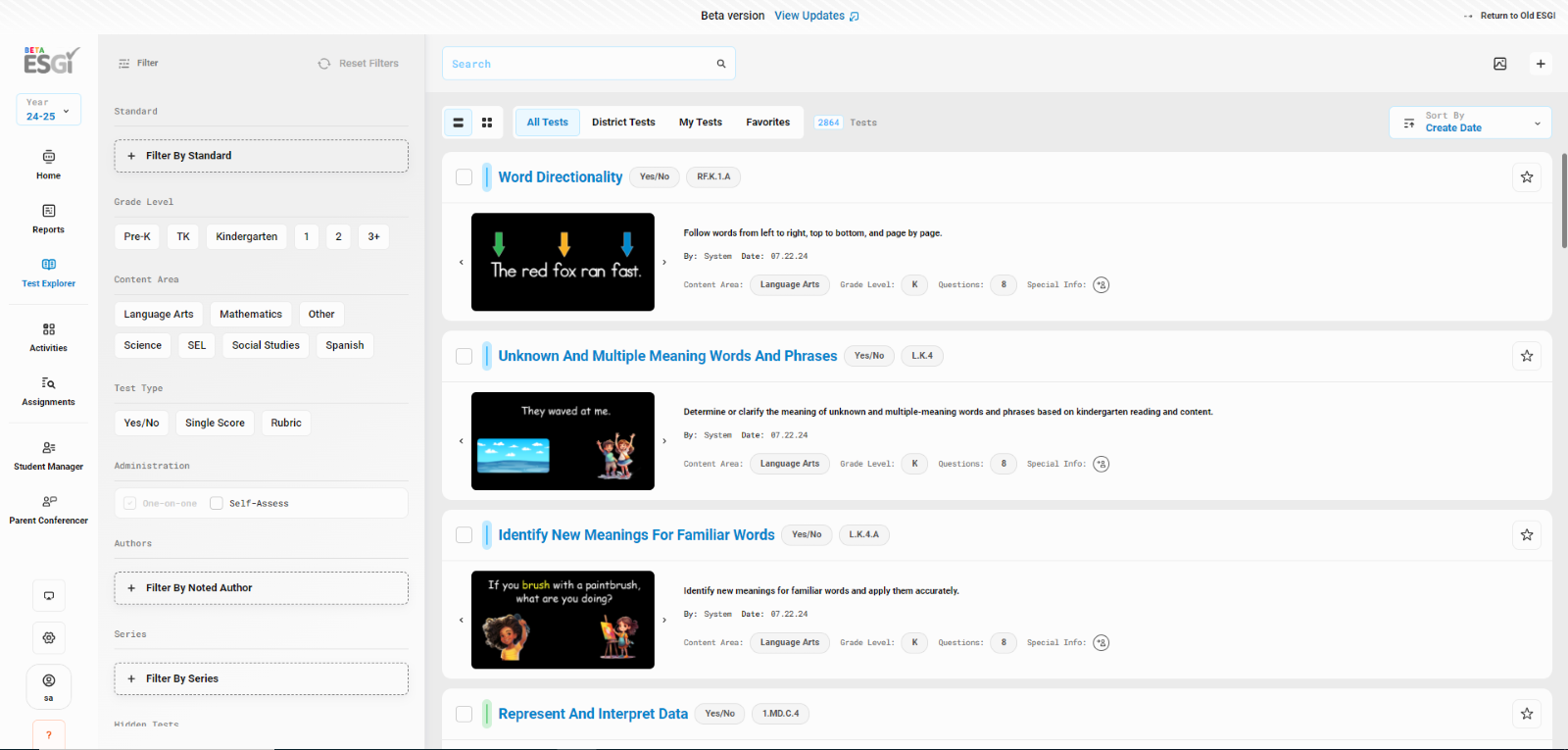The width and height of the screenshot is (1568, 750).
Task: Switch to the All Tests tab
Action: [x=547, y=123]
